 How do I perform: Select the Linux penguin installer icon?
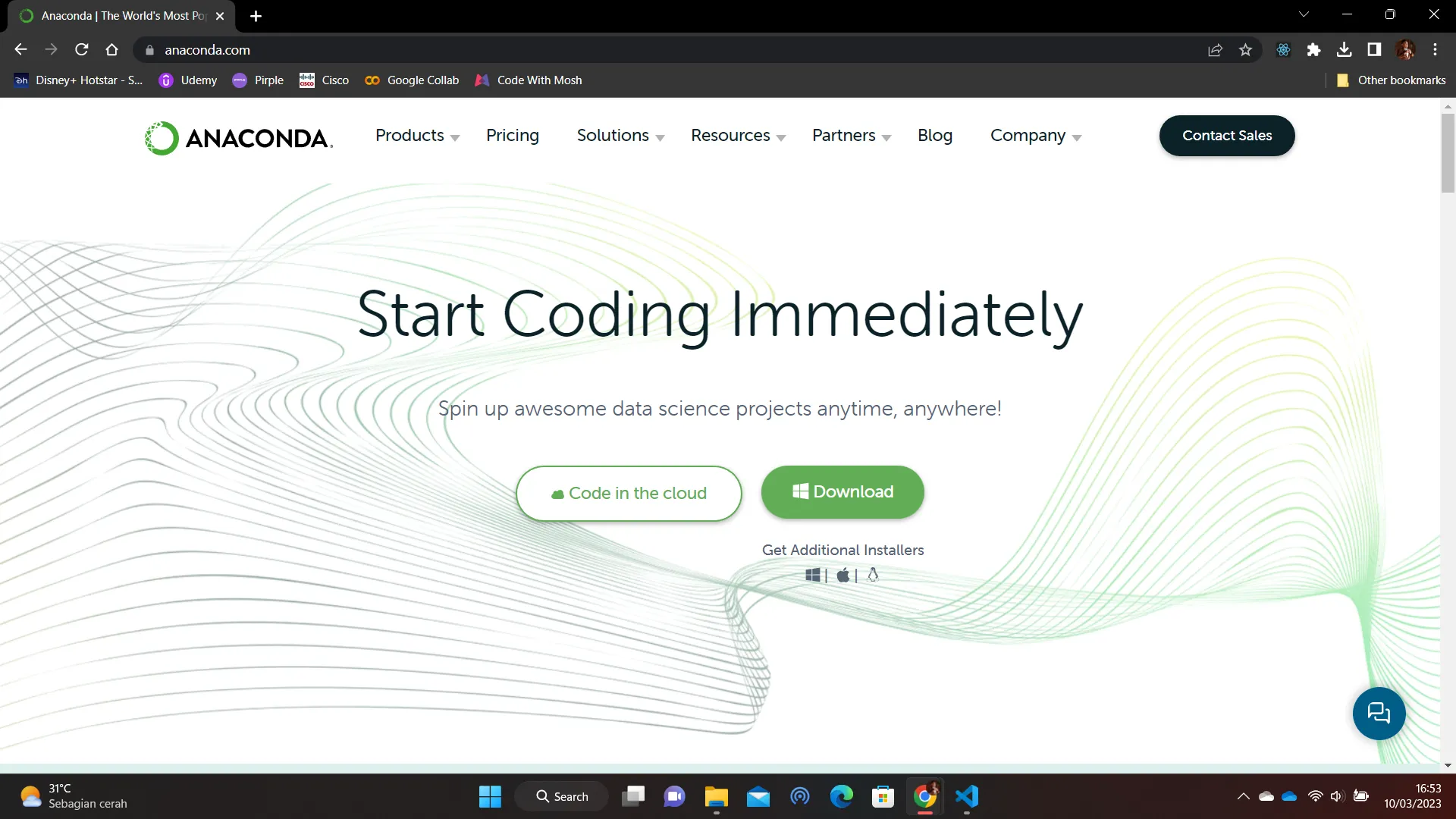coord(873,575)
